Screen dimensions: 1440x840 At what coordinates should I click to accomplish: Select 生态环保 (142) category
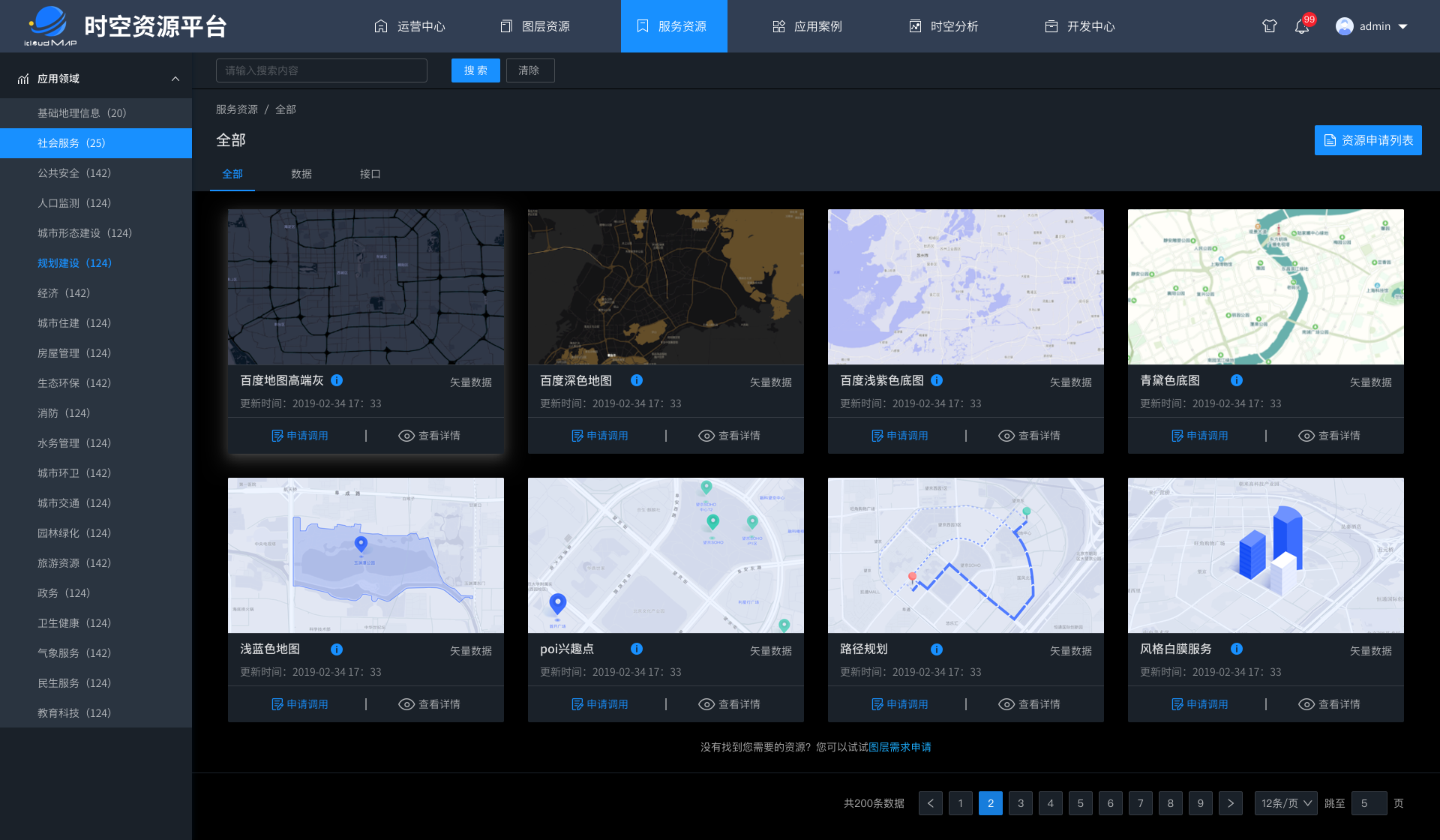tap(96, 383)
